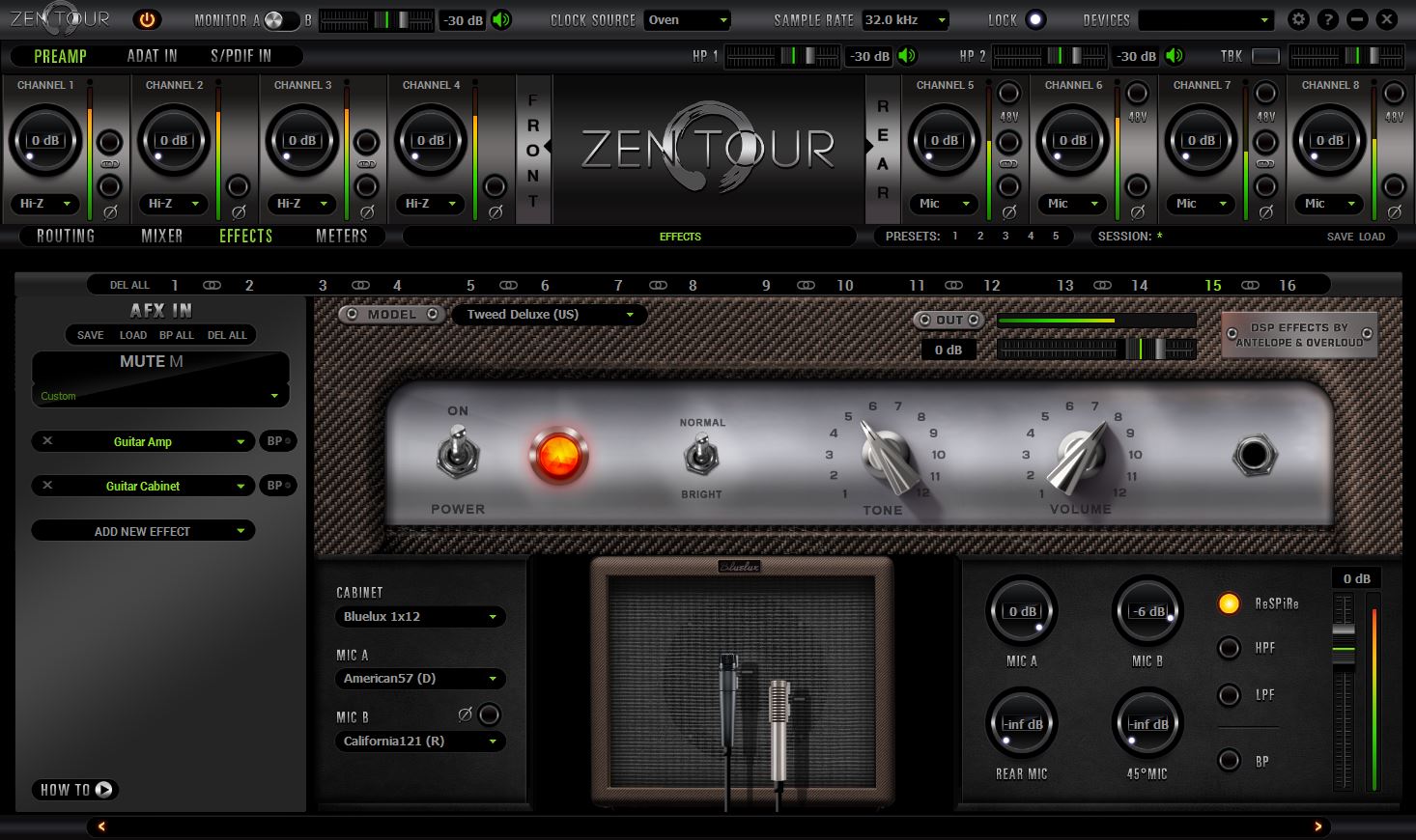Toggle the ReSPiRe button
This screenshot has height=840, width=1416.
(1229, 603)
